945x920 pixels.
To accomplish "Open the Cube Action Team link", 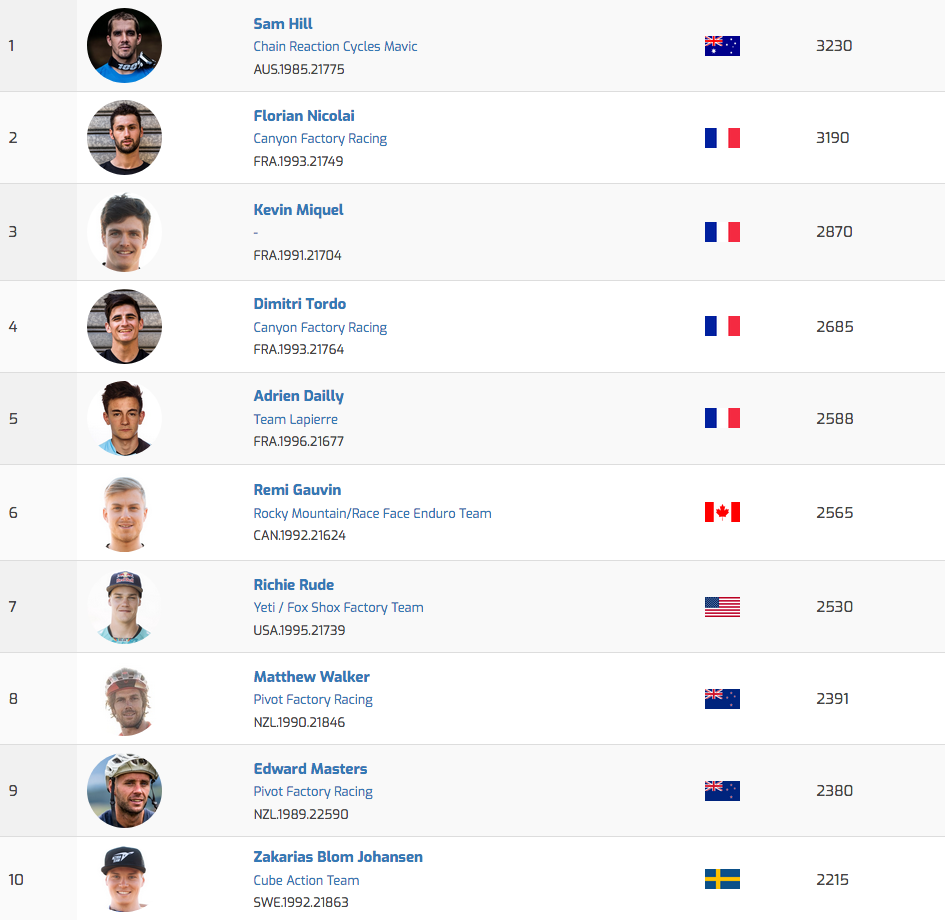I will coord(306,880).
